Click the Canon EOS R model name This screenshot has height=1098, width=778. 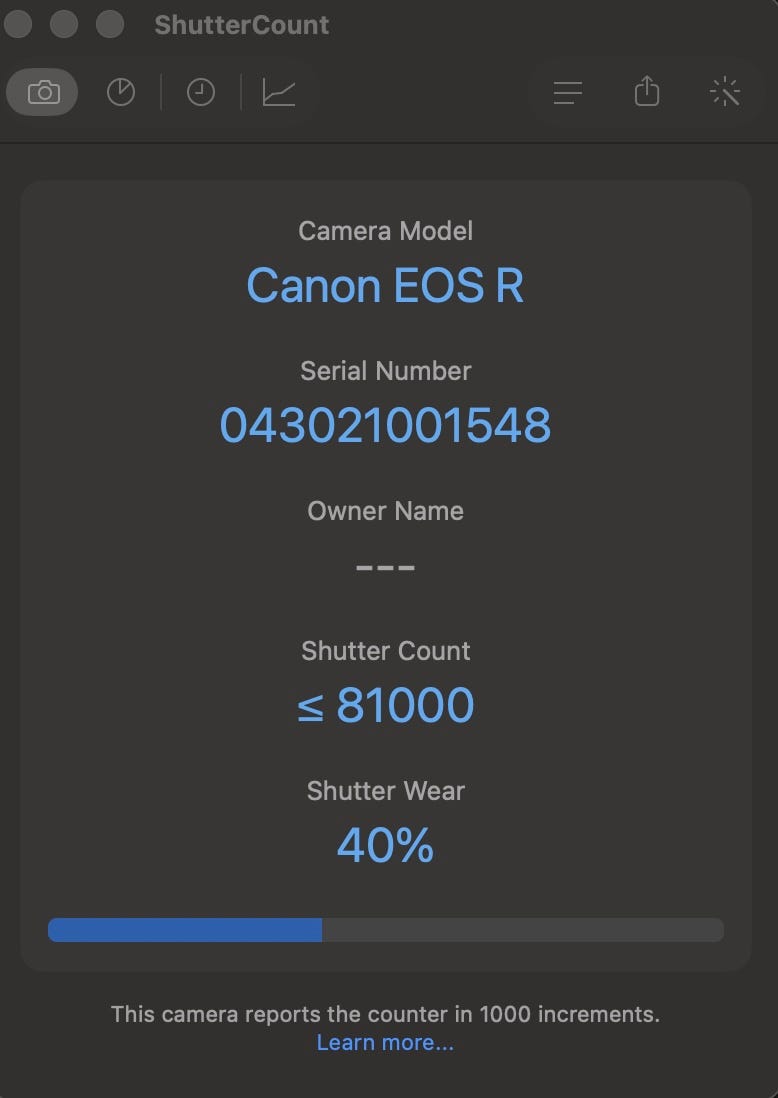pos(385,286)
